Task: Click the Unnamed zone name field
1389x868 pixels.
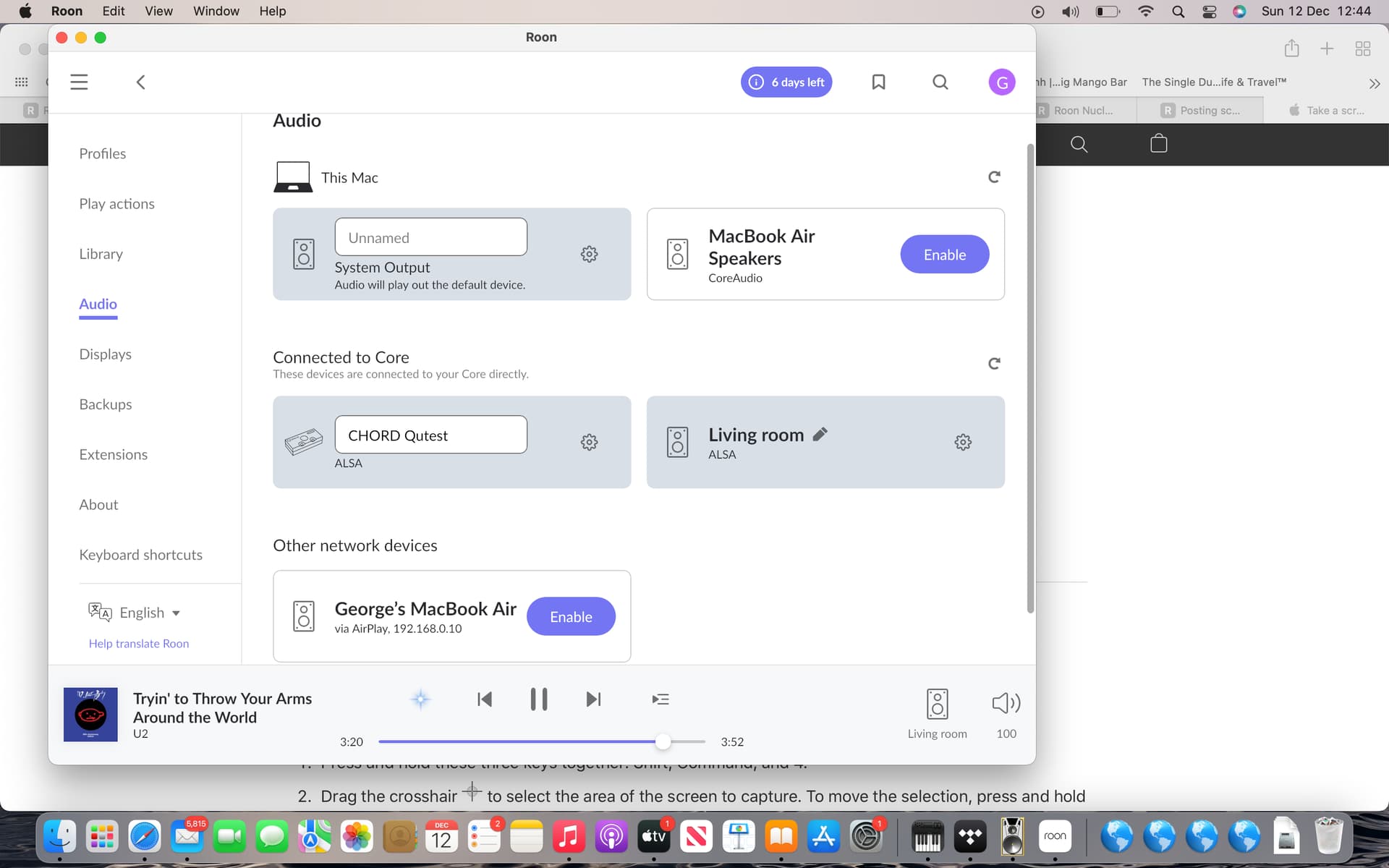Action: point(430,237)
